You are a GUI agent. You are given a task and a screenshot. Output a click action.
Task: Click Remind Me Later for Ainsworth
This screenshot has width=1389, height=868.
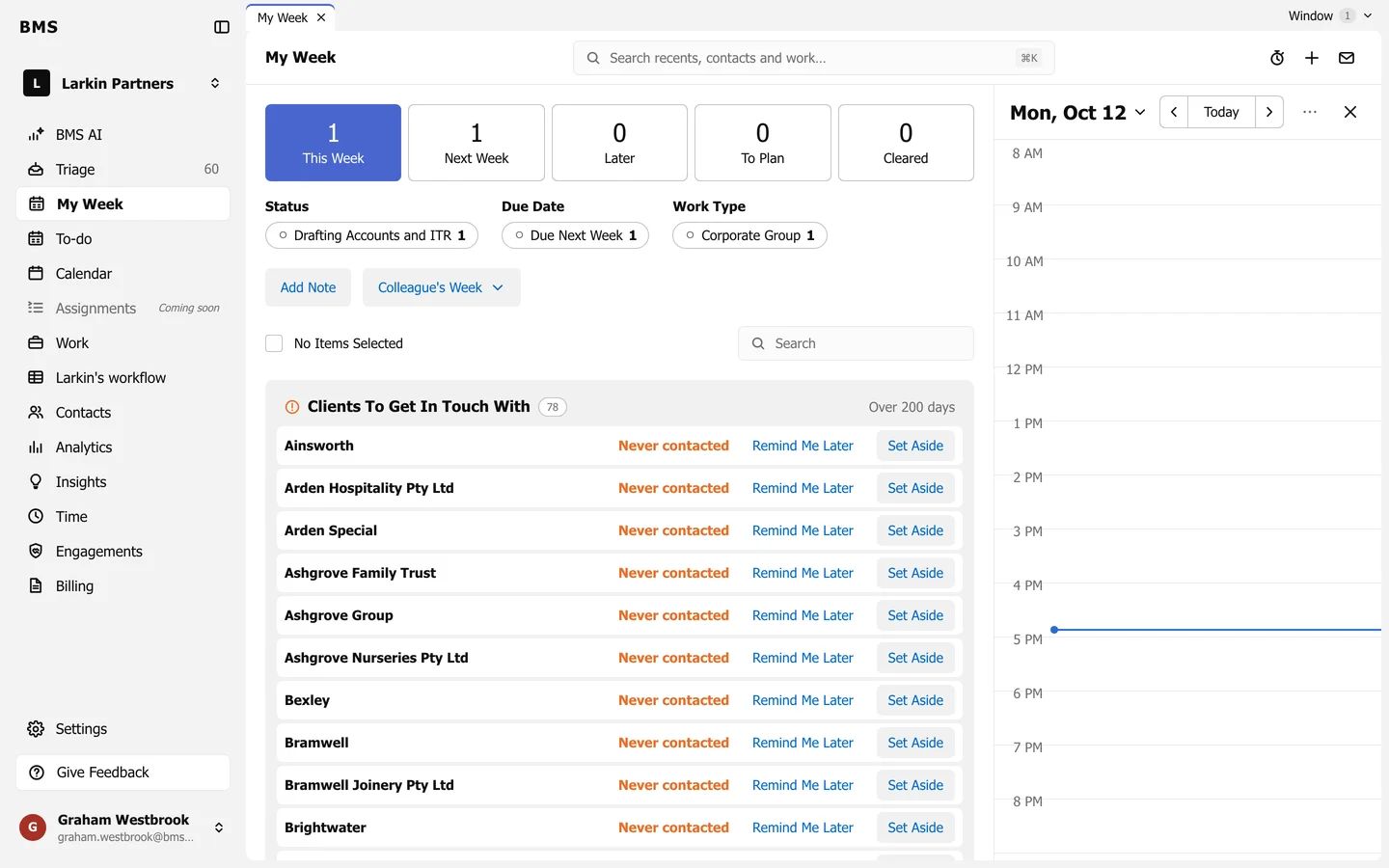click(803, 446)
